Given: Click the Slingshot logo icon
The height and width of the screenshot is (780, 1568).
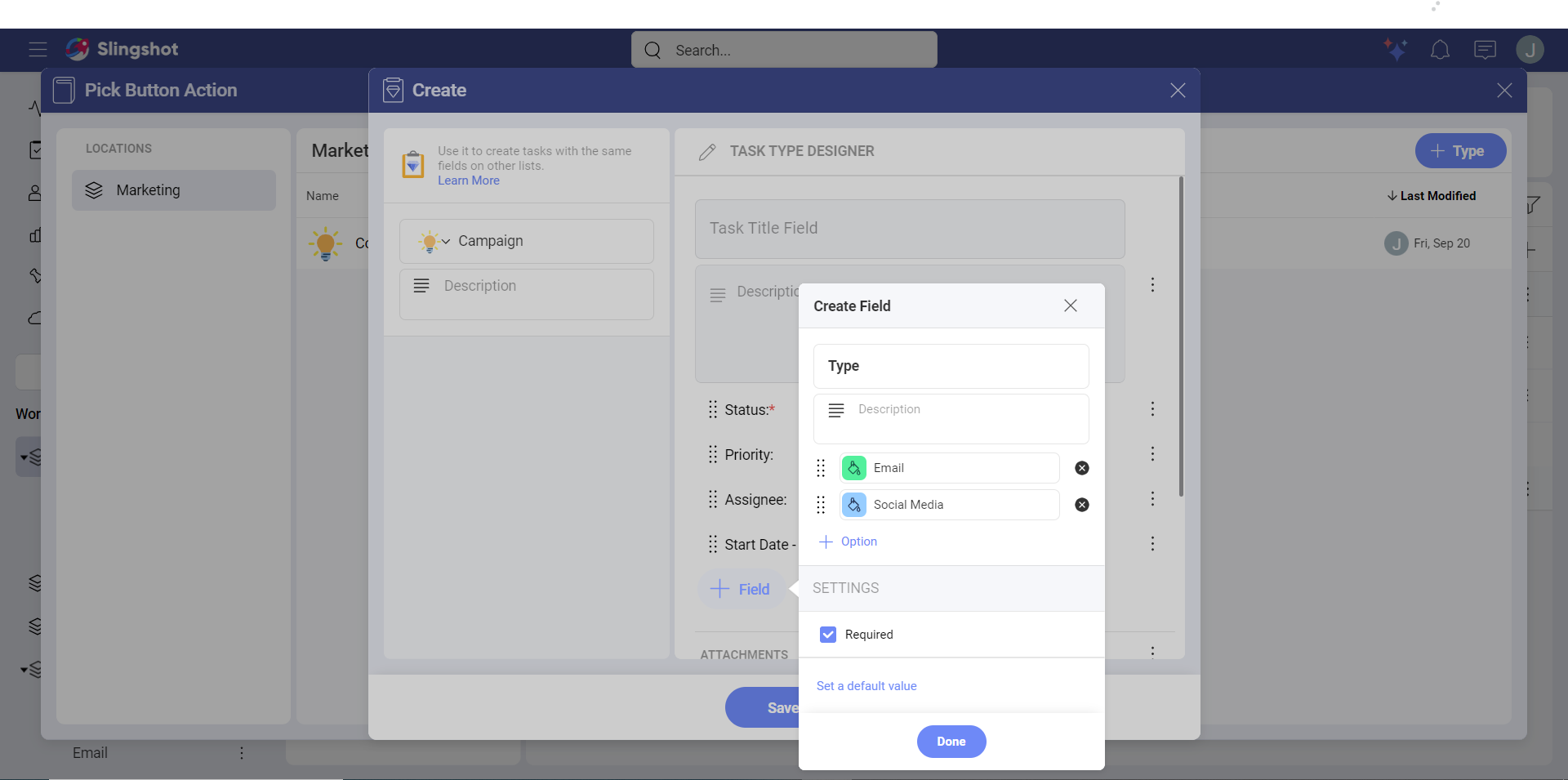Looking at the screenshot, I should coord(78,49).
